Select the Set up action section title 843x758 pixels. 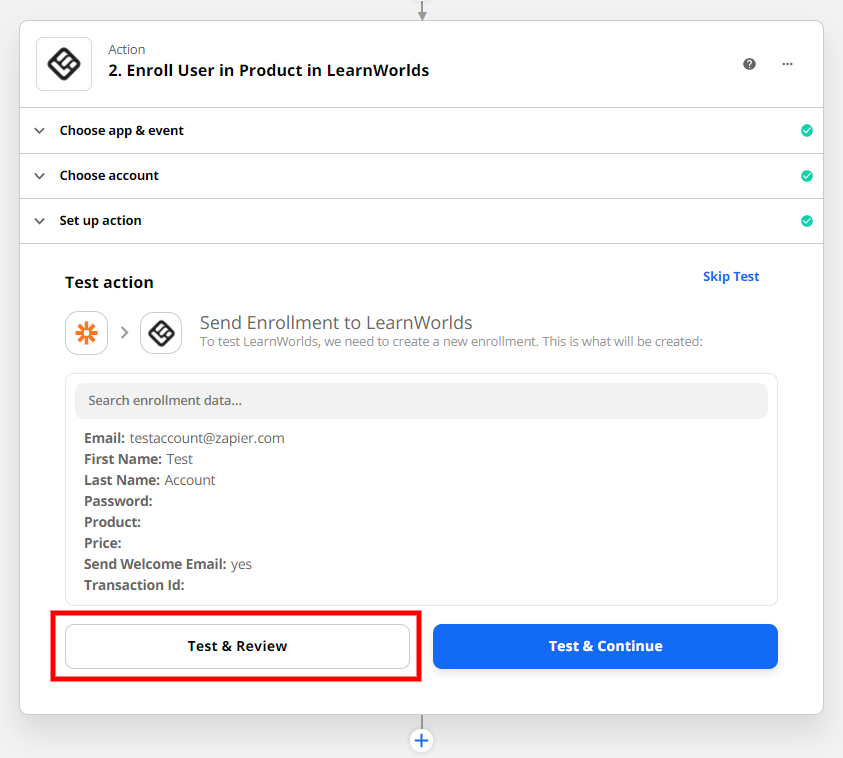click(101, 220)
